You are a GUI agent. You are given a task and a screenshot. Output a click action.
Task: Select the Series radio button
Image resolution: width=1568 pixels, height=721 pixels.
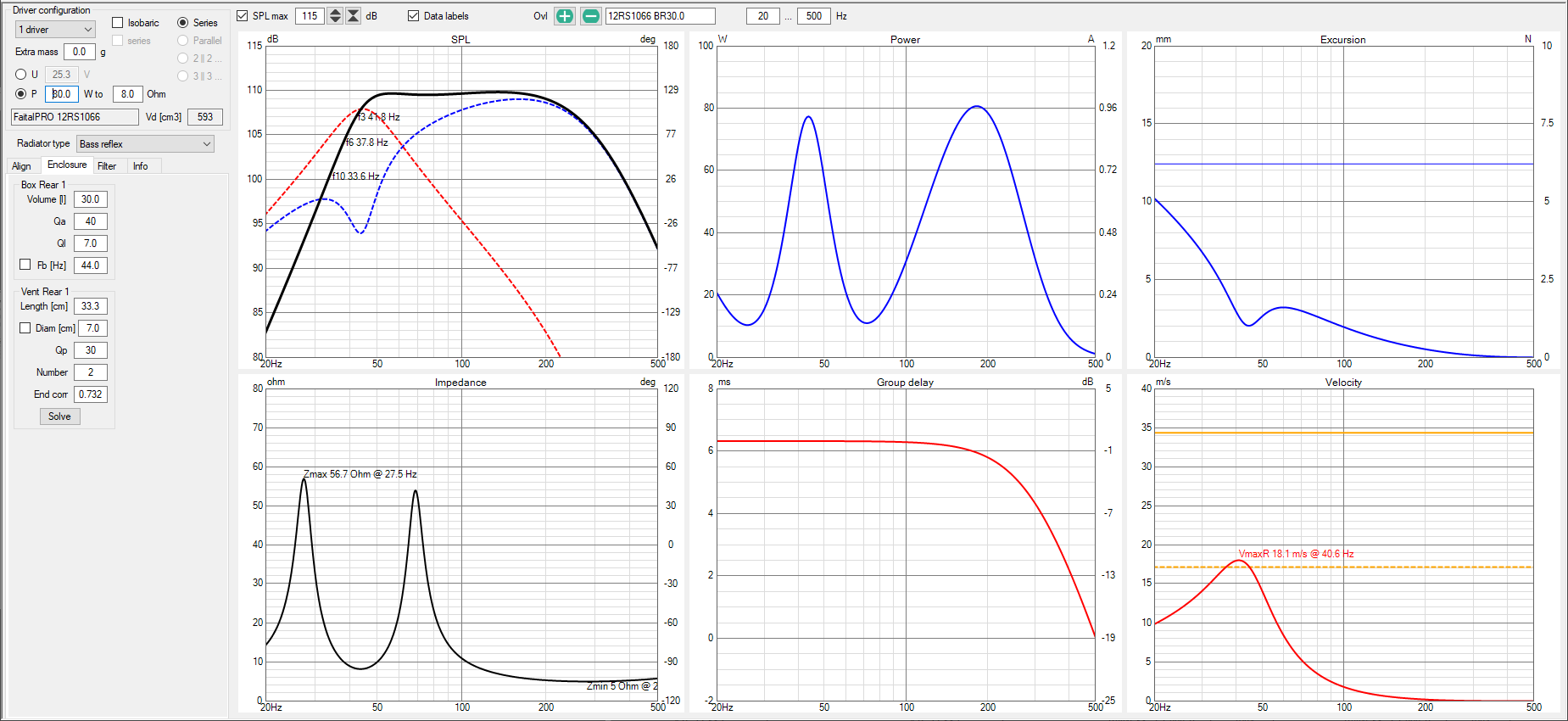[182, 23]
